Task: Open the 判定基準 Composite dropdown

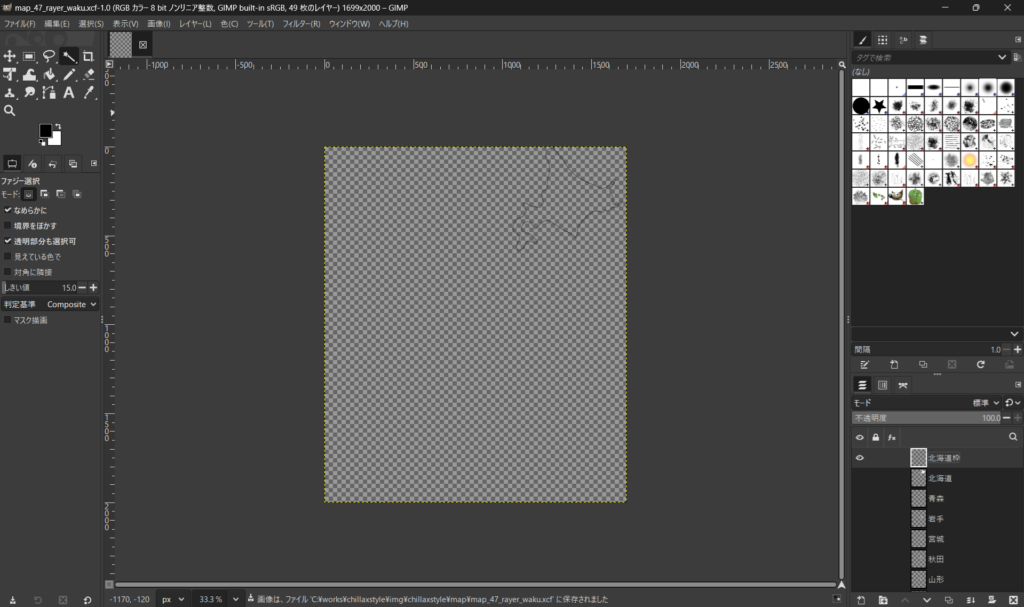Action: (73, 304)
